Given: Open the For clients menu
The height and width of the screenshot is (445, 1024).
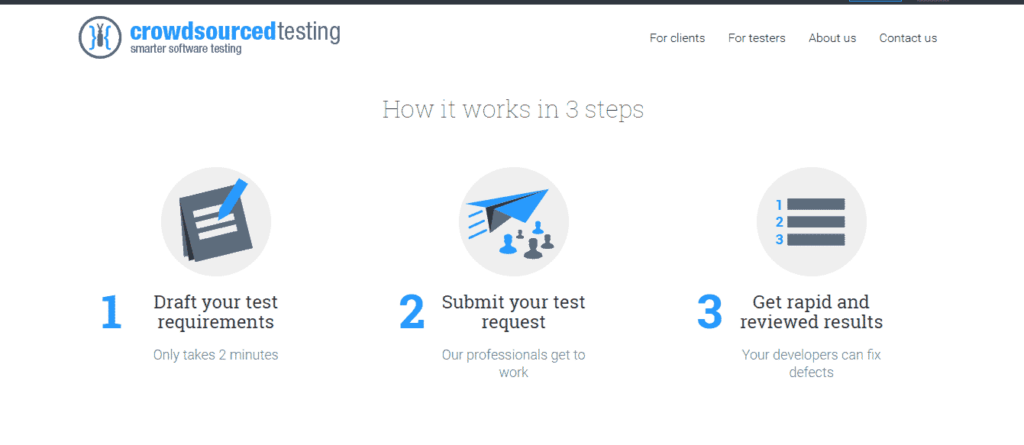Looking at the screenshot, I should [677, 38].
